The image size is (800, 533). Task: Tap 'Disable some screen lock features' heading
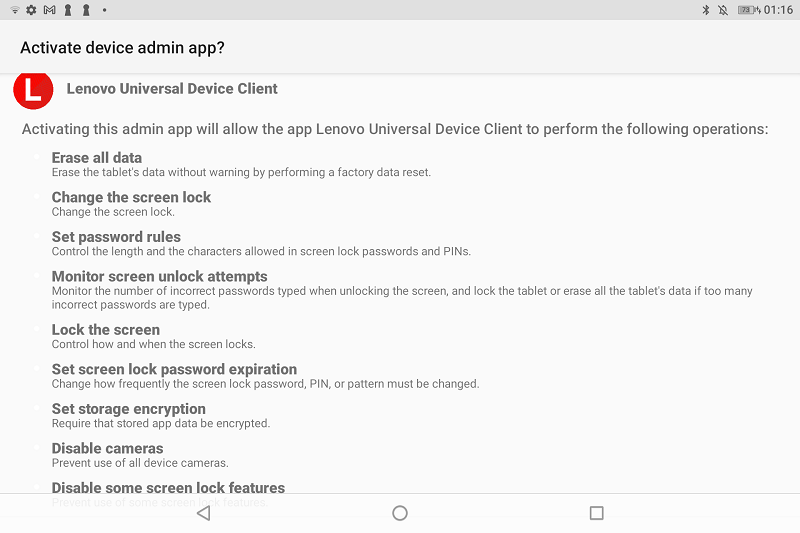[x=168, y=488]
